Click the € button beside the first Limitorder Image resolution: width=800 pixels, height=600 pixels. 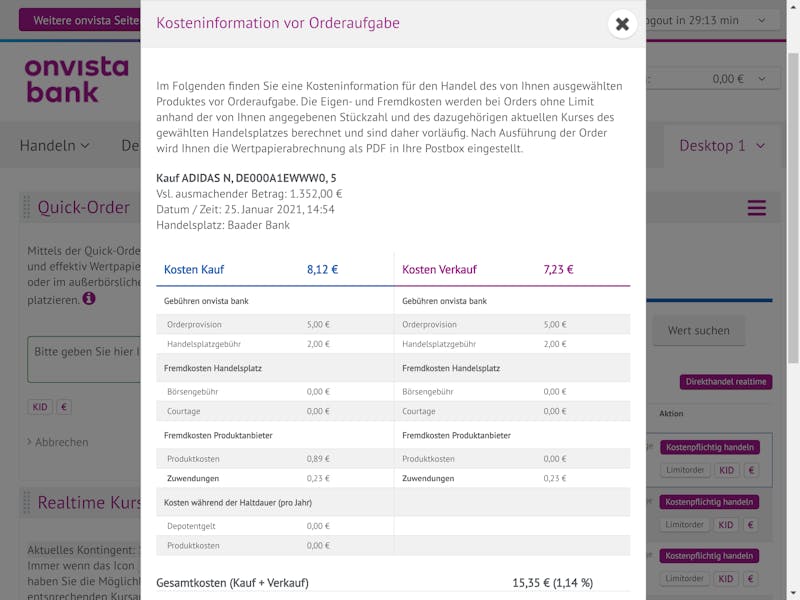click(751, 470)
